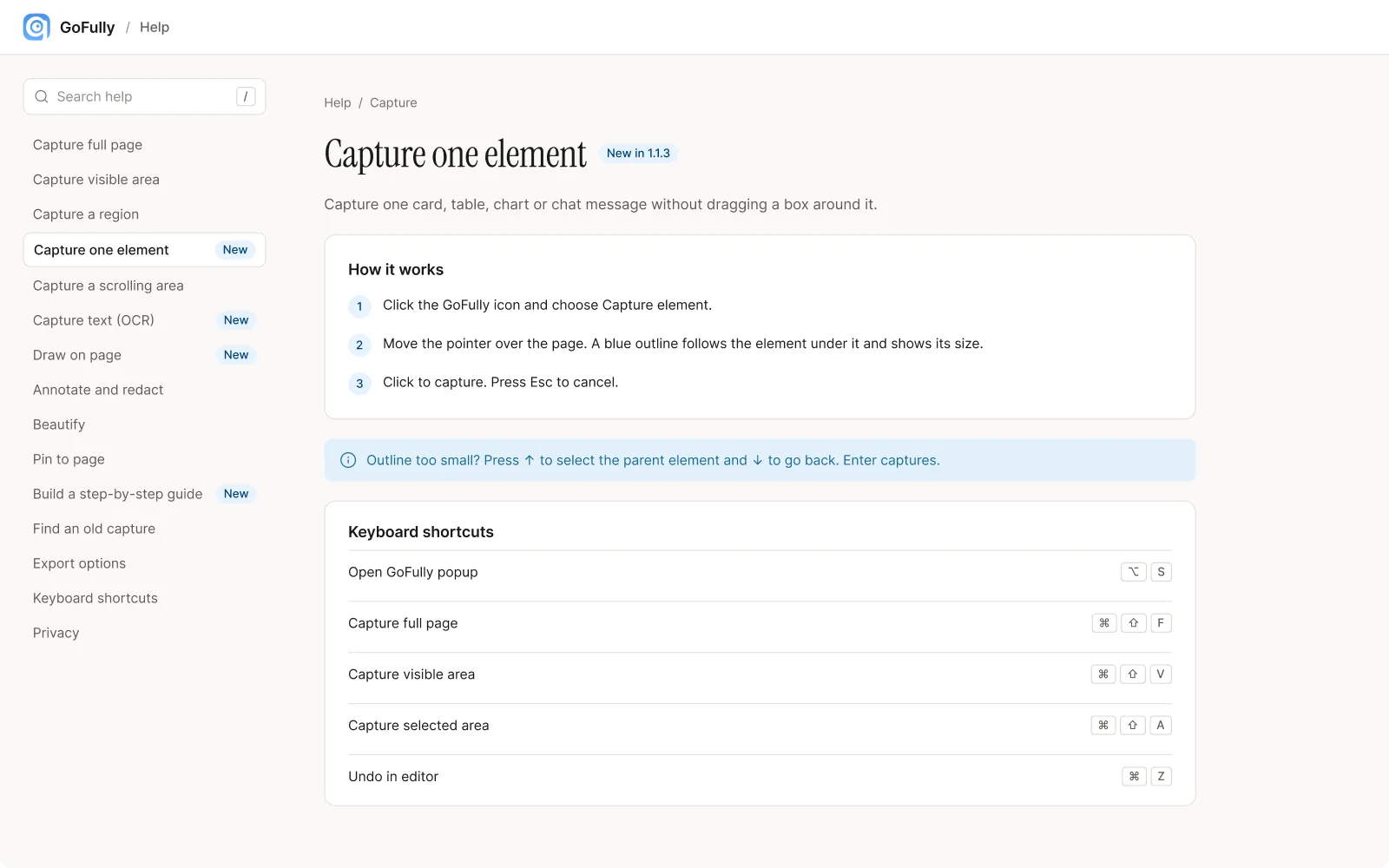Viewport: 1389px width, 868px height.
Task: Click Help breadcrumb above the title
Action: pos(338,102)
